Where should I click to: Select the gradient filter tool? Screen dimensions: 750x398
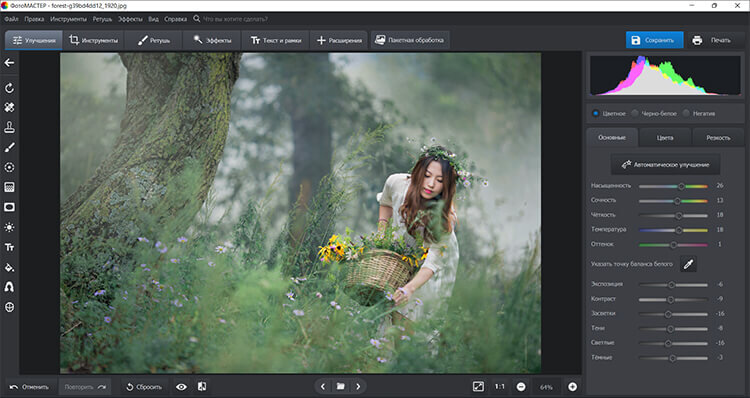(x=9, y=187)
